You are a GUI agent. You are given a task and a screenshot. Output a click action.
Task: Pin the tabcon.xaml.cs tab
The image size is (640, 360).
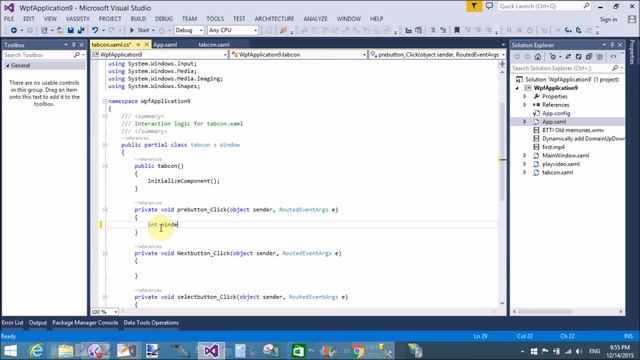click(138, 44)
